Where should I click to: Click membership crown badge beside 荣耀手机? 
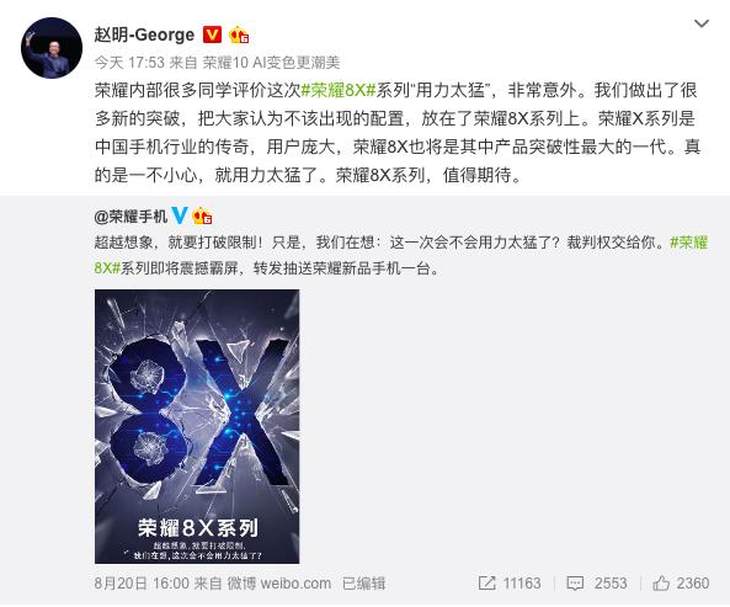click(203, 216)
